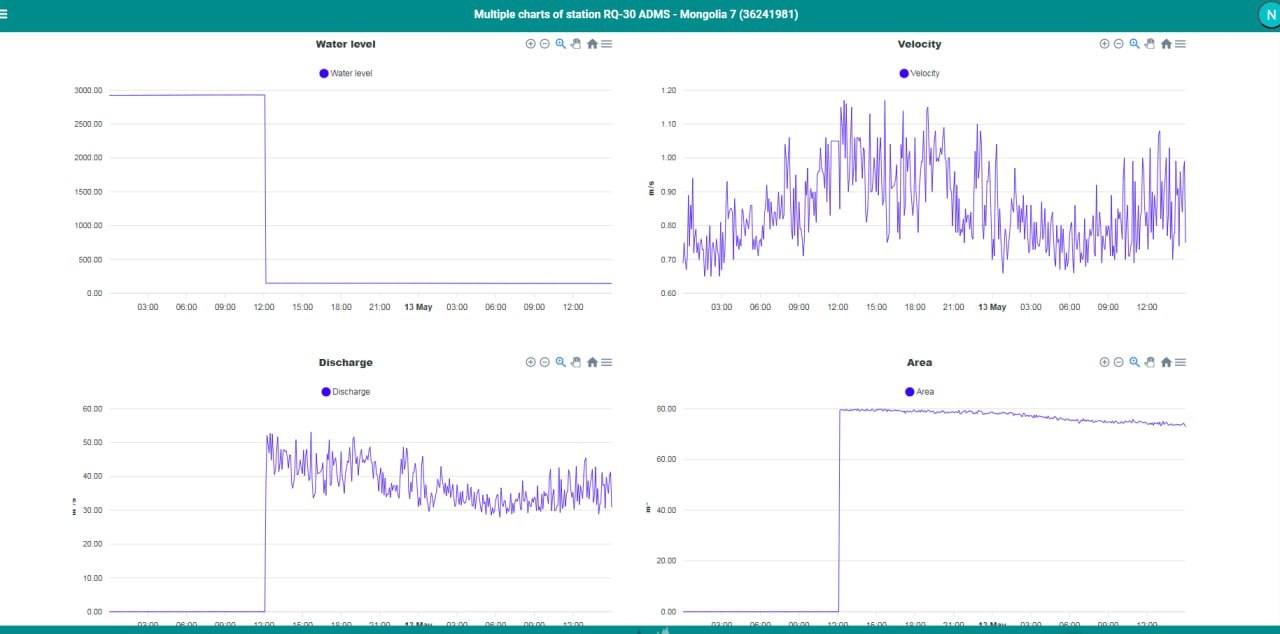Open the Water level chart export menu
This screenshot has width=1280, height=634.
pos(607,44)
